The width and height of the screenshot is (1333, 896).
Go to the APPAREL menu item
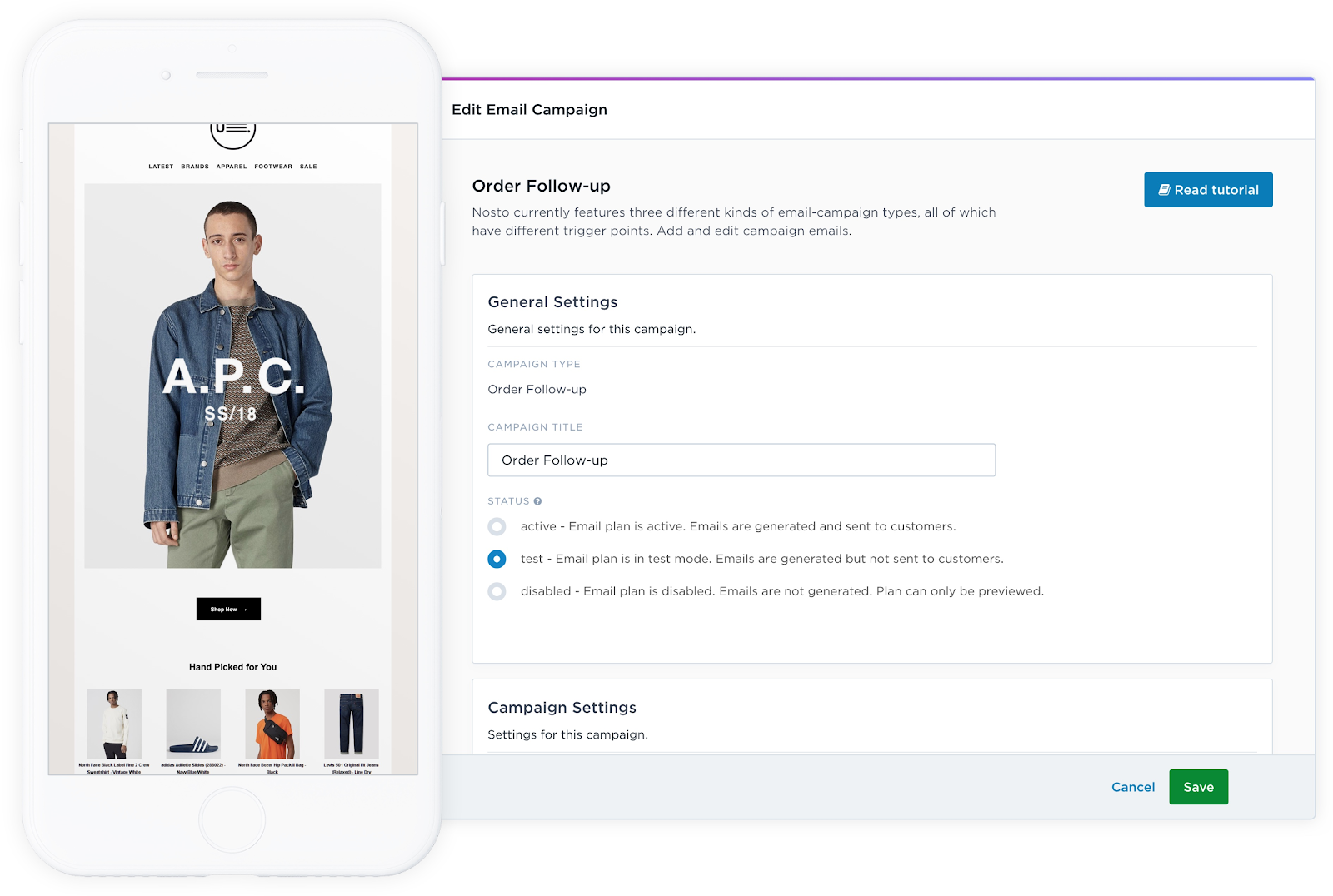[x=232, y=167]
